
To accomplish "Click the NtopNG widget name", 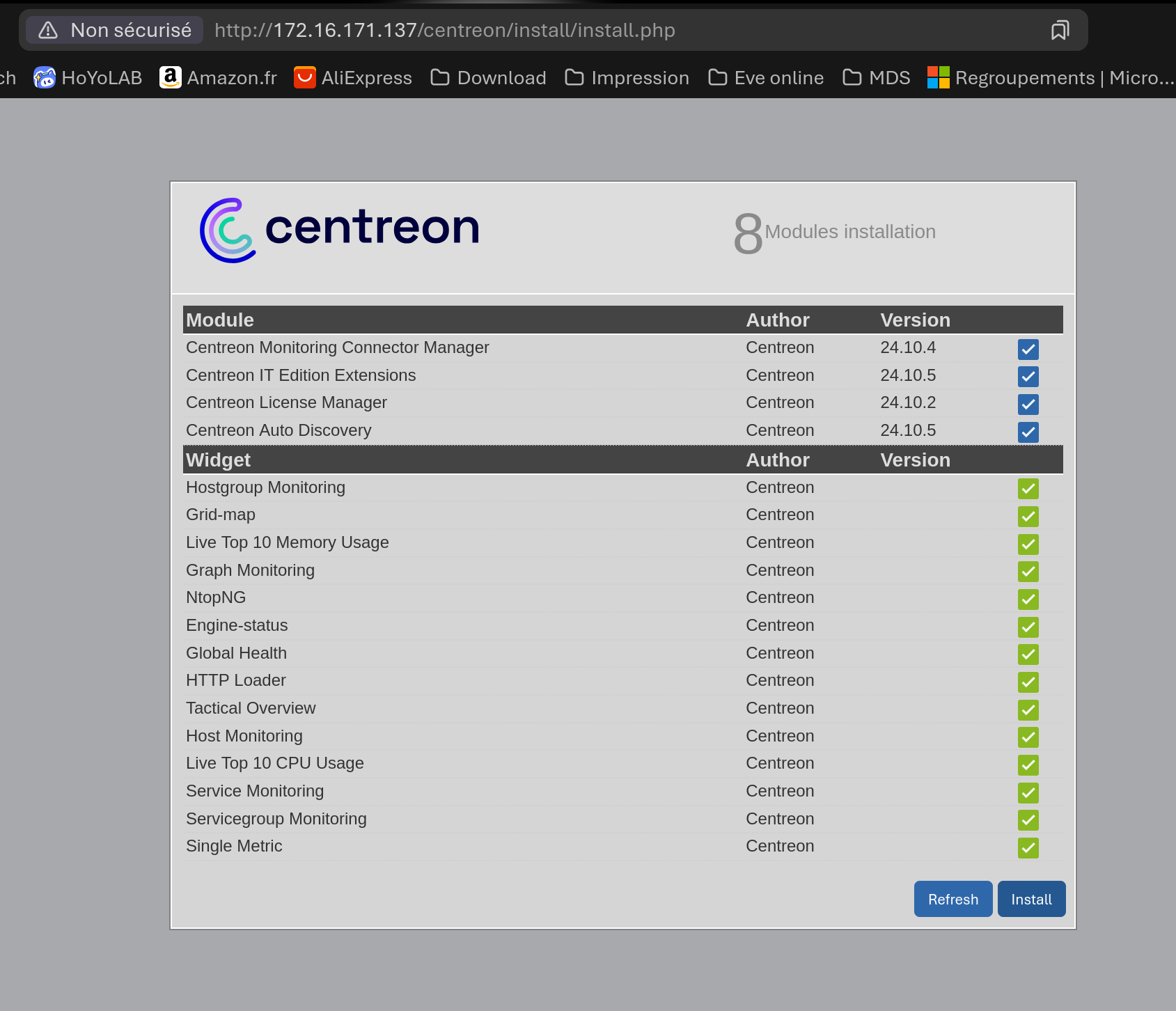I will point(216,597).
